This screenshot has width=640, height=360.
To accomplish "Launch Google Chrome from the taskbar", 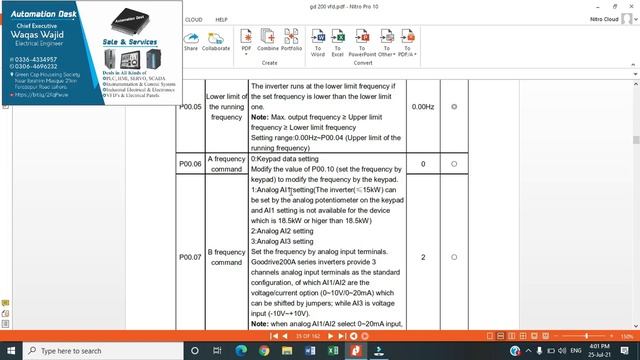I will pyautogui.click(x=264, y=351).
